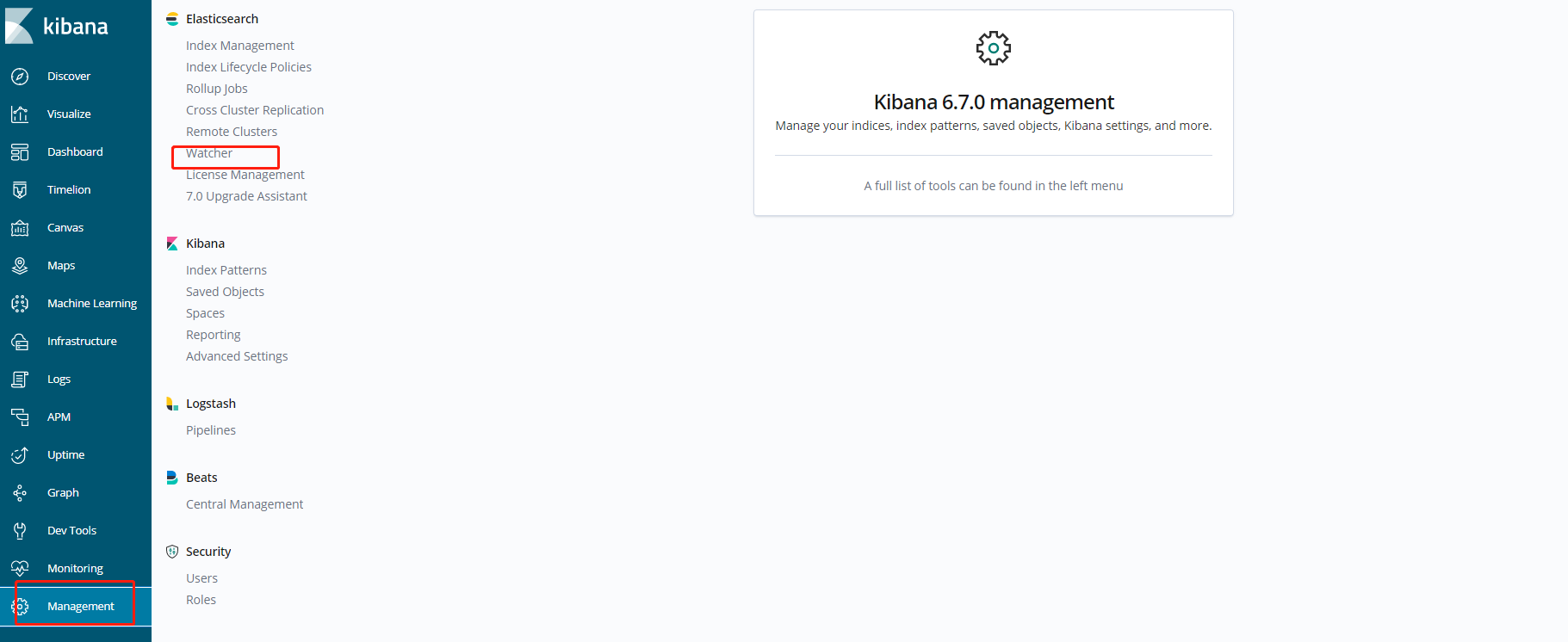The width and height of the screenshot is (1568, 642).
Task: Open Logstash Pipelines link
Action: coord(211,430)
